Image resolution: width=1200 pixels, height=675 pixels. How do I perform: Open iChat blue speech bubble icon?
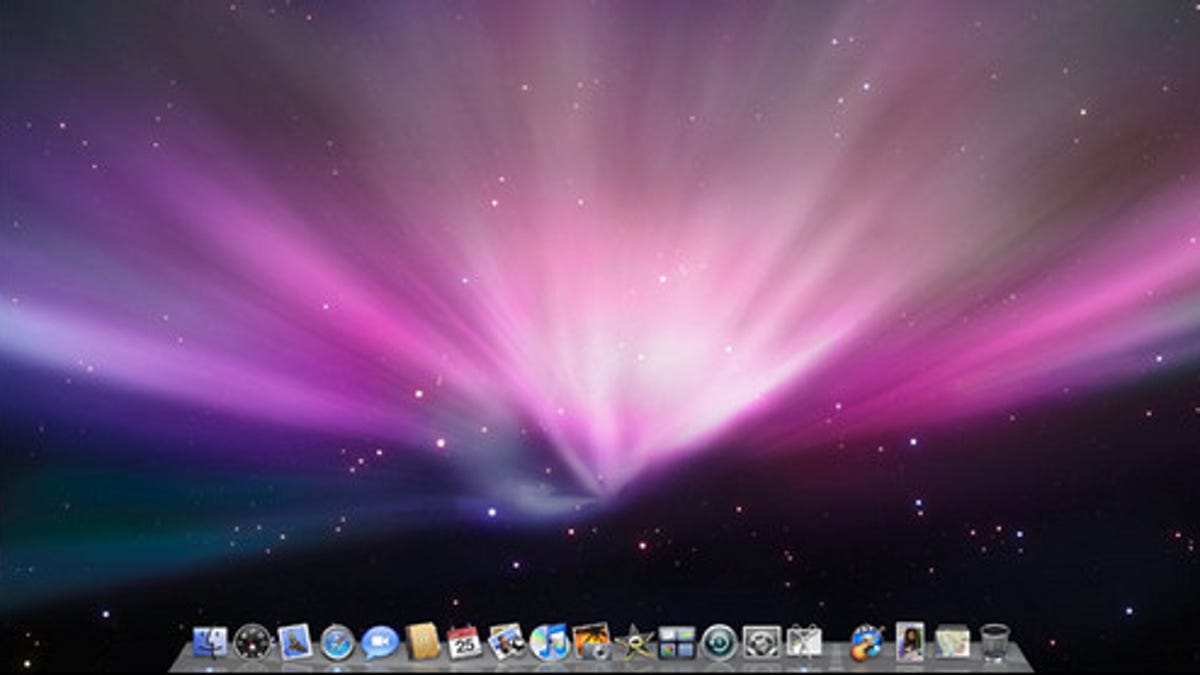click(x=380, y=641)
